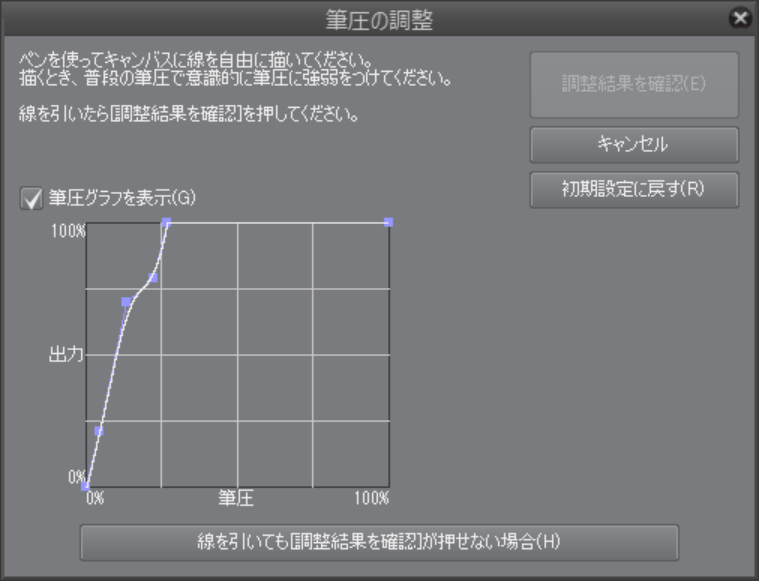Select the curve control point at graph origin
This screenshot has height=581, width=759.
(x=85, y=486)
